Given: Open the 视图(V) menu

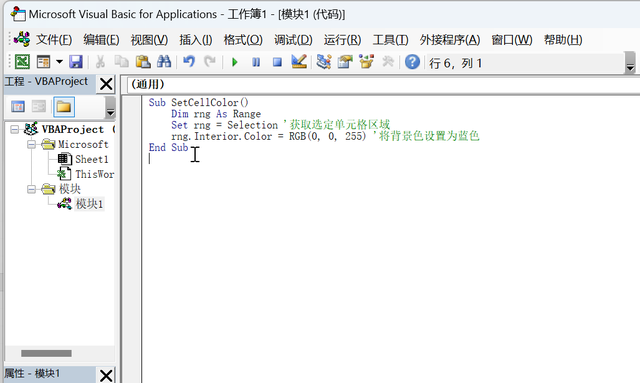Looking at the screenshot, I should click(149, 40).
